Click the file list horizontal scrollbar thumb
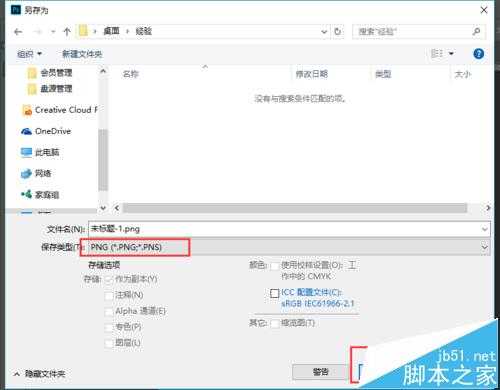500x390 pixels. [295, 208]
